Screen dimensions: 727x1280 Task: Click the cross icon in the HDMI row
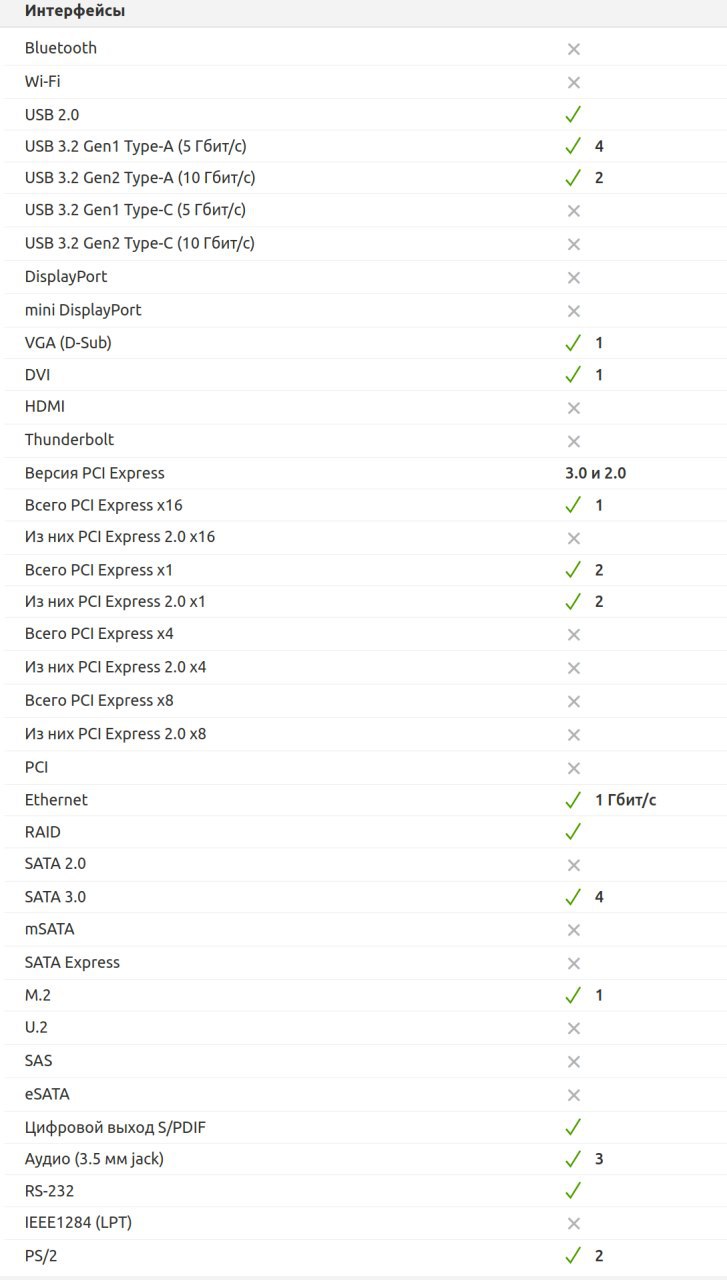pyautogui.click(x=574, y=407)
